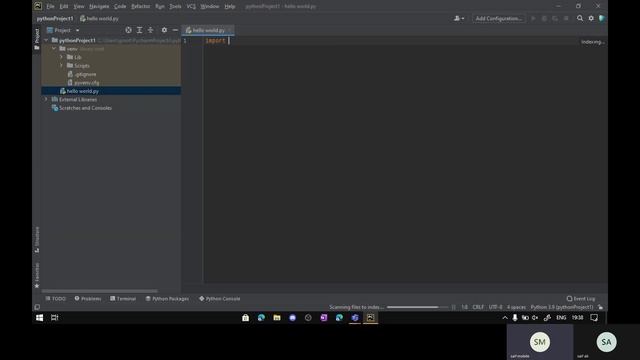Click the SA participant avatar
640x360 pixels.
click(x=606, y=342)
